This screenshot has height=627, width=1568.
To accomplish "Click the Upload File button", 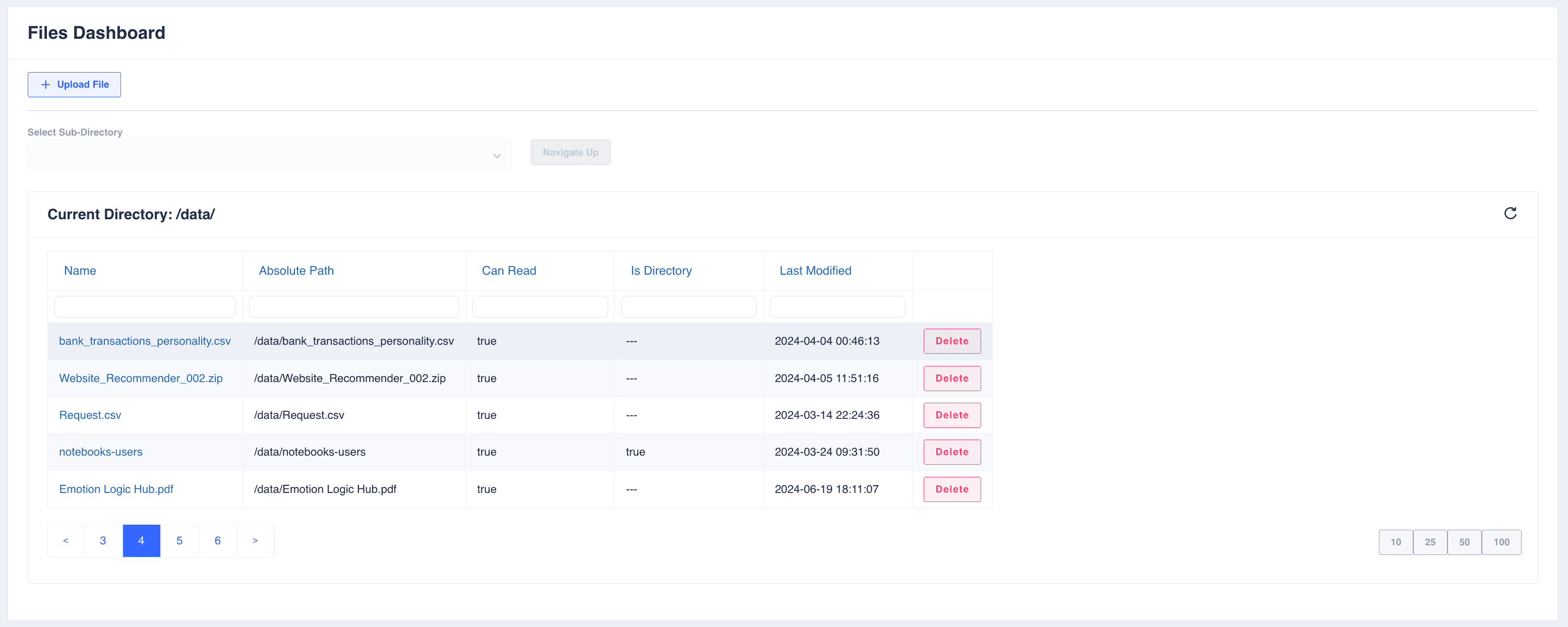I will pyautogui.click(x=74, y=85).
